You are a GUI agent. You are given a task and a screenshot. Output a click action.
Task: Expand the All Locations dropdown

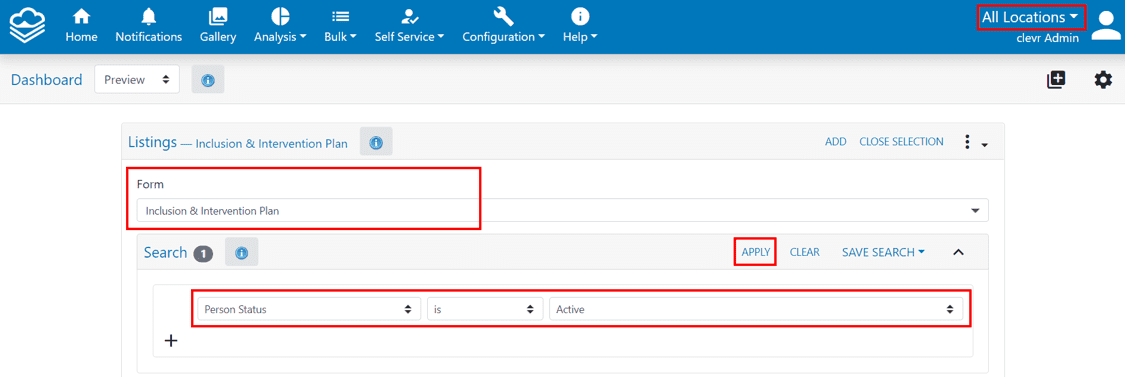pos(1030,17)
